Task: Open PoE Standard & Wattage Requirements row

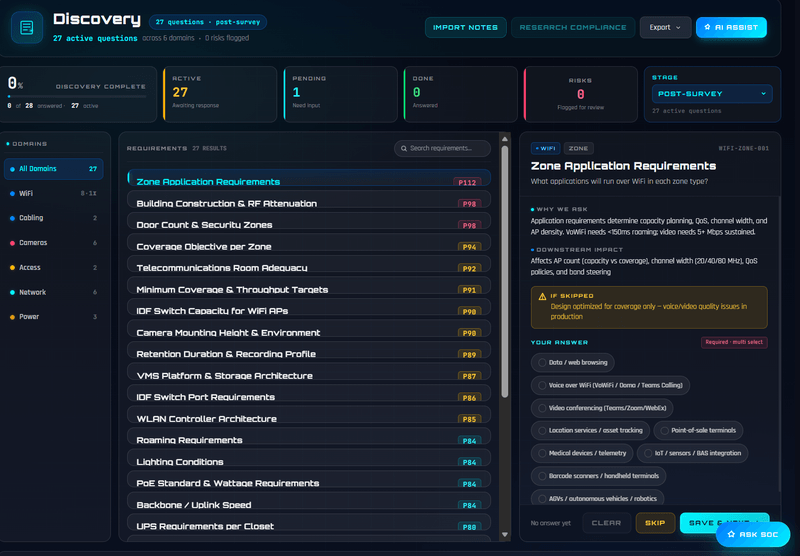Action: (309, 479)
